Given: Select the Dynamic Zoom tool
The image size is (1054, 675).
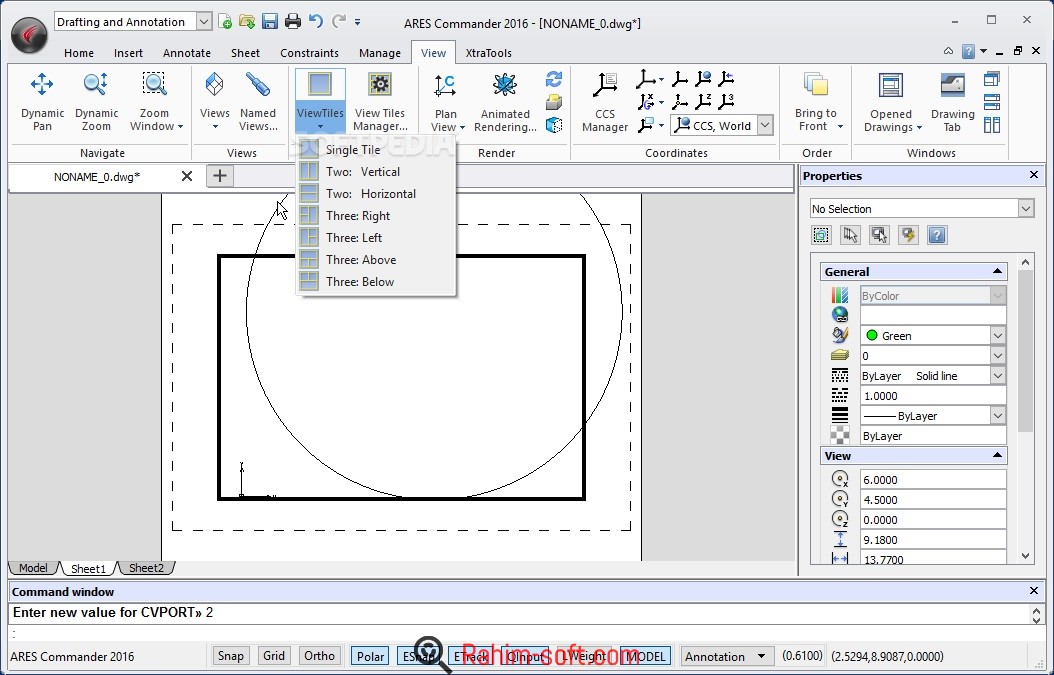Looking at the screenshot, I should point(96,101).
